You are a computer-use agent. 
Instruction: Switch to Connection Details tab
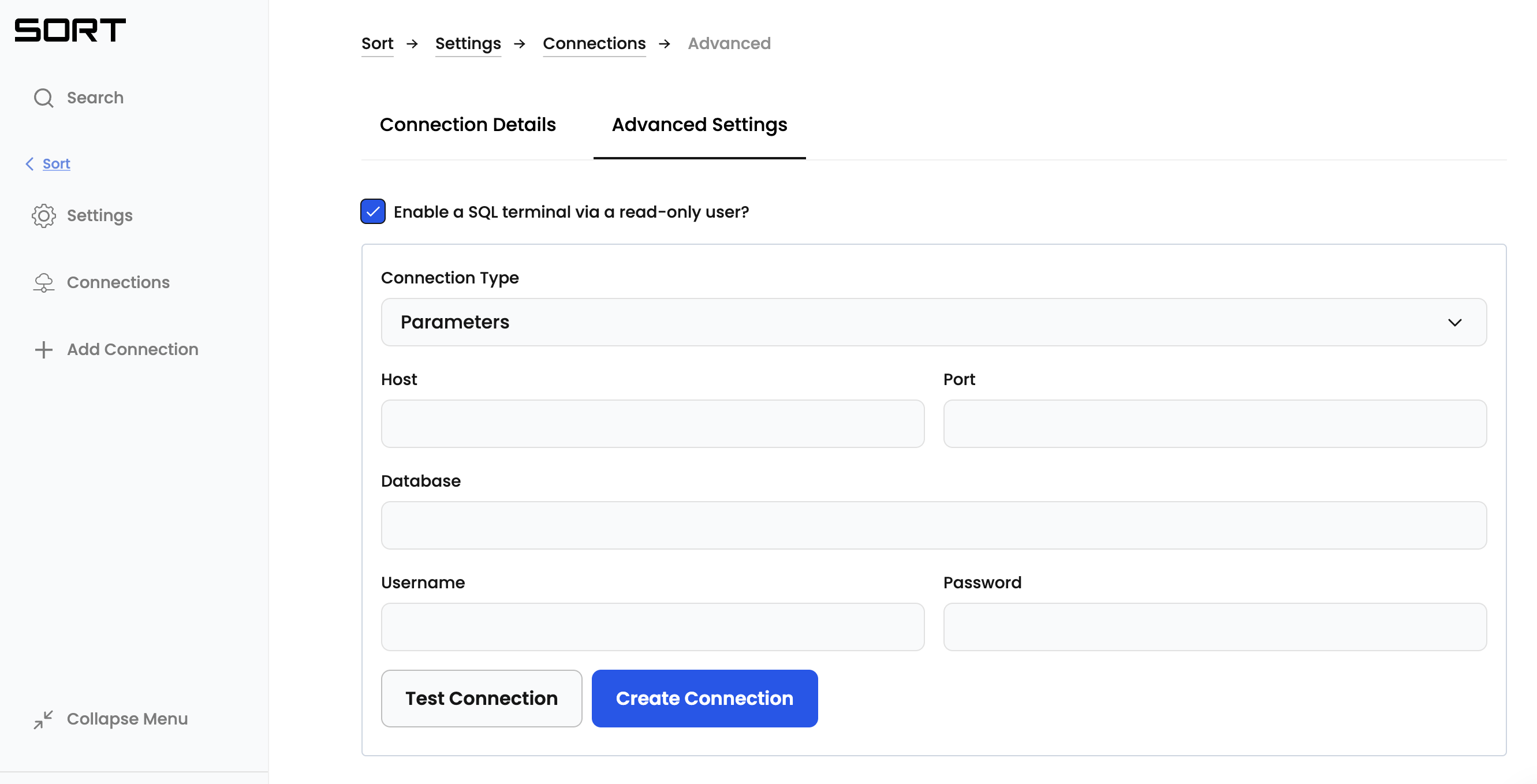[468, 125]
